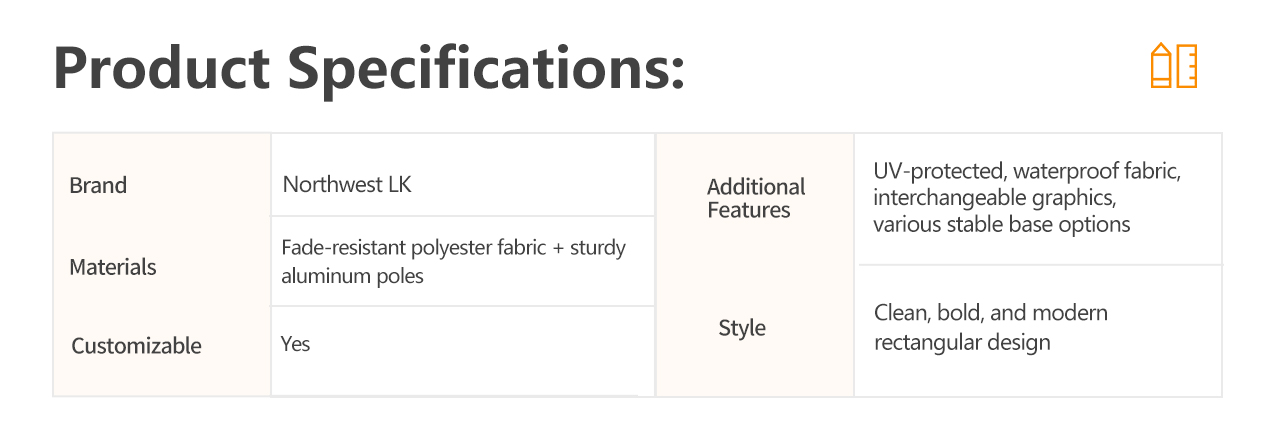Click the Style row label

[742, 329]
